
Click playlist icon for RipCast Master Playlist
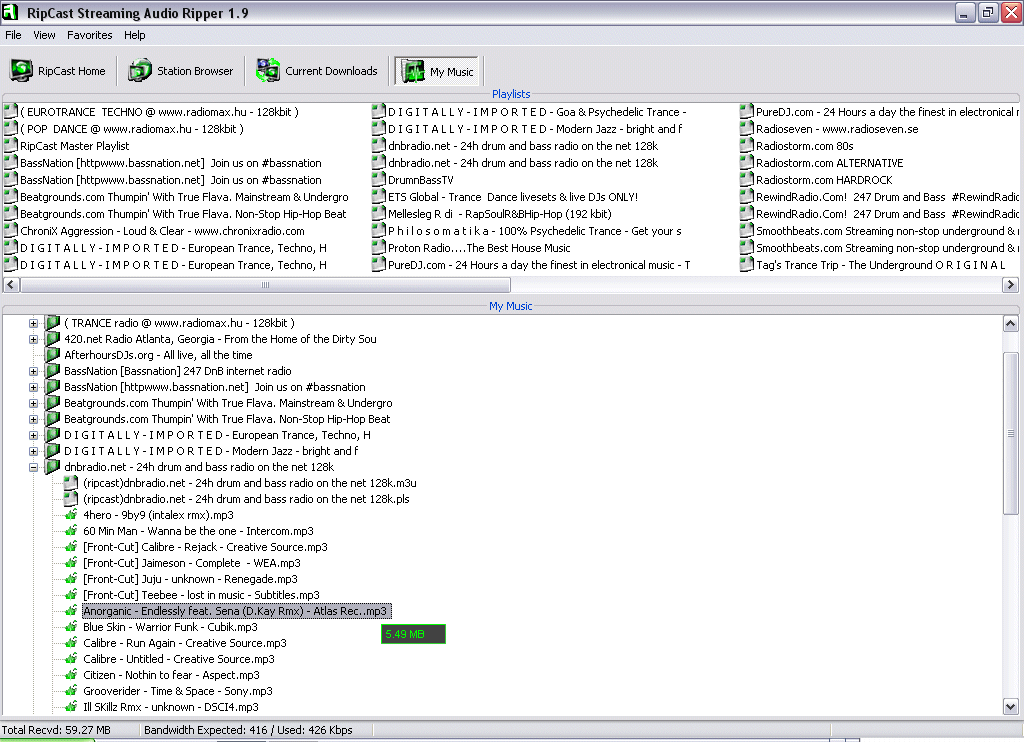[10, 145]
